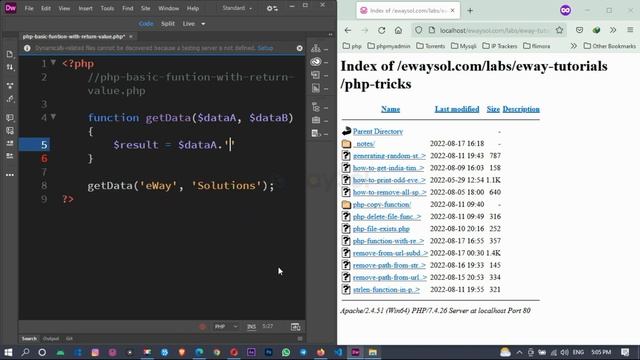Switch to the Search bottom panel tab
The width and height of the screenshot is (640, 360).
(29, 339)
